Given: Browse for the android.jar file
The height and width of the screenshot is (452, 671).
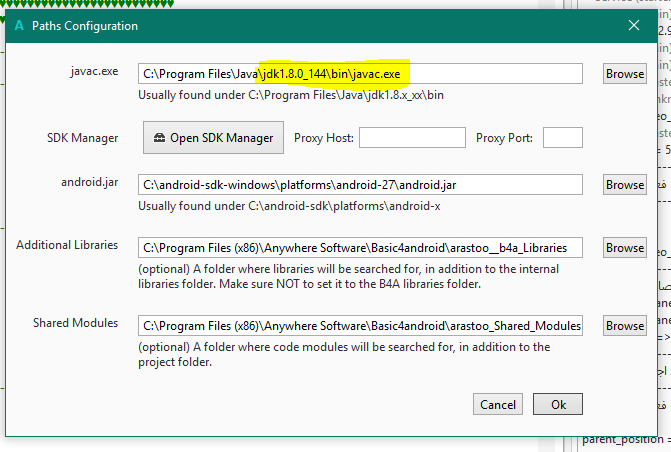Looking at the screenshot, I should point(624,185).
